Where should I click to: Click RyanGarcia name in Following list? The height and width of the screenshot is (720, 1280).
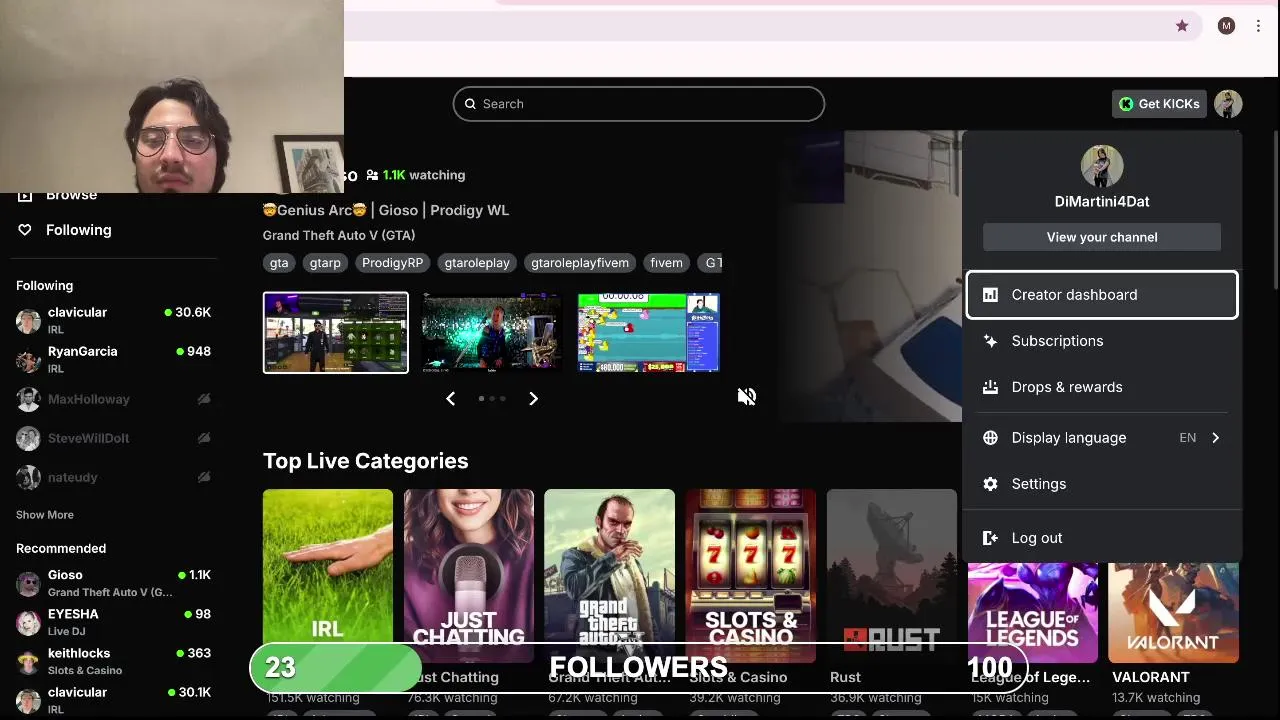click(83, 351)
